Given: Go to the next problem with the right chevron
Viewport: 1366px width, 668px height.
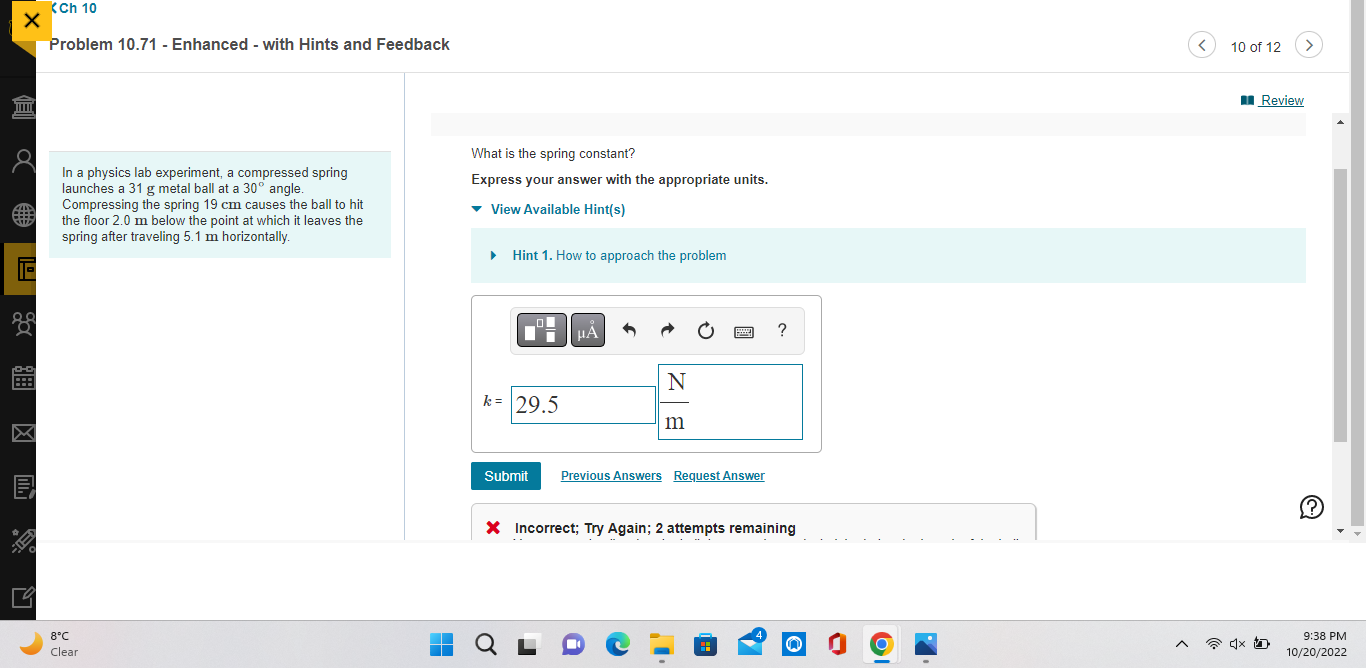Looking at the screenshot, I should 1308,44.
